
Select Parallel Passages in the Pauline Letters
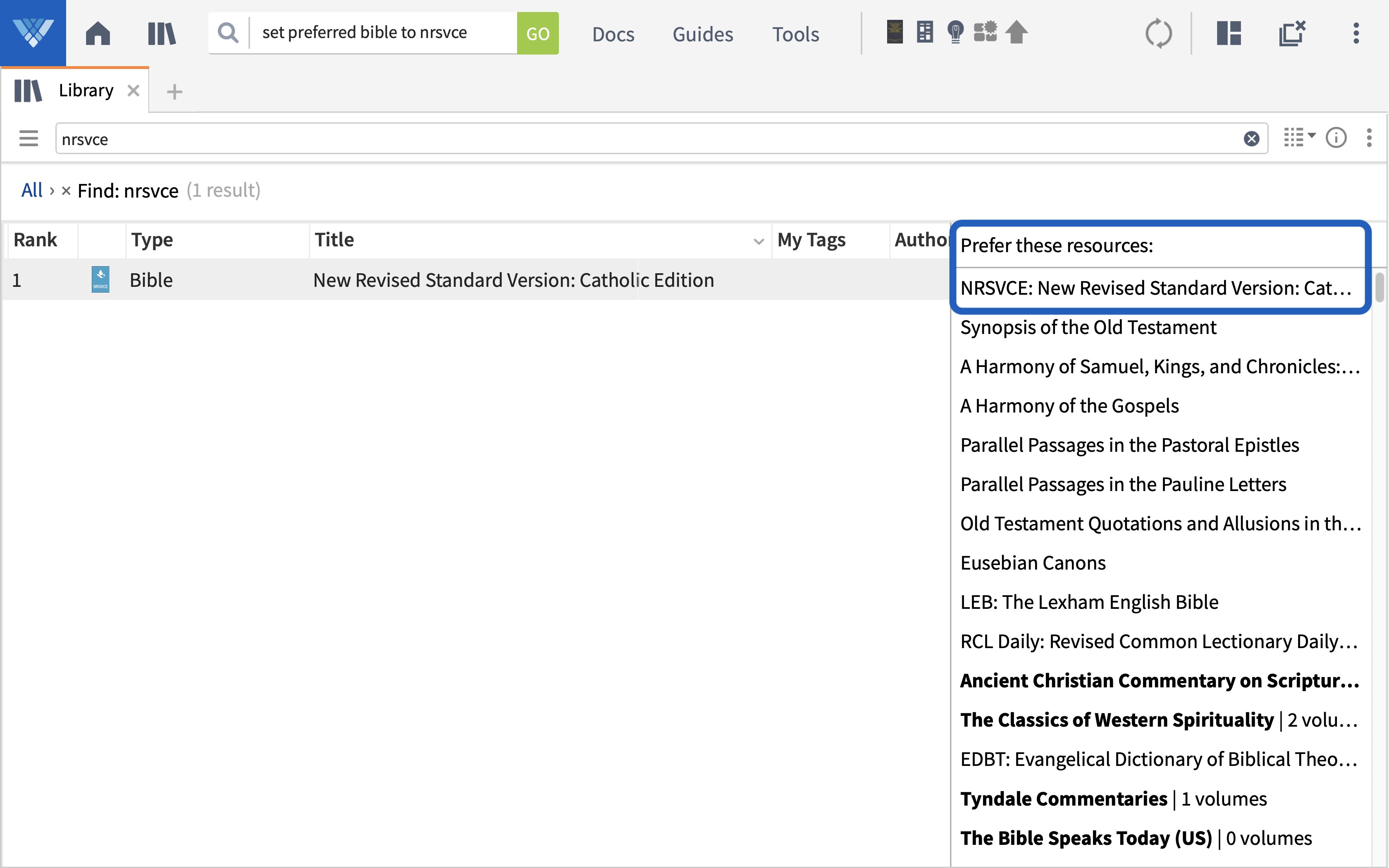(1123, 484)
